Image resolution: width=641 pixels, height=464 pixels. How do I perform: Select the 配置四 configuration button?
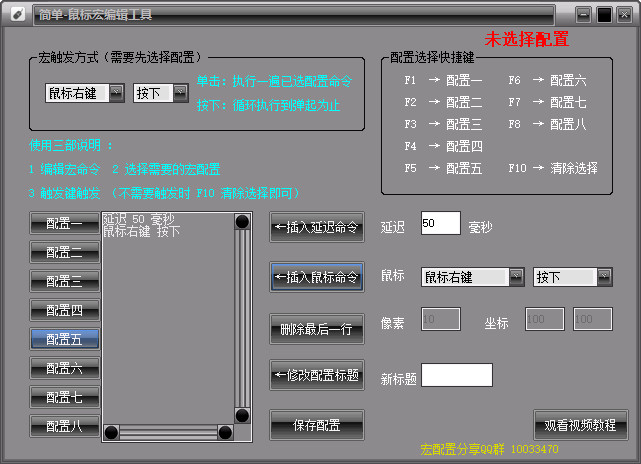pyautogui.click(x=65, y=310)
